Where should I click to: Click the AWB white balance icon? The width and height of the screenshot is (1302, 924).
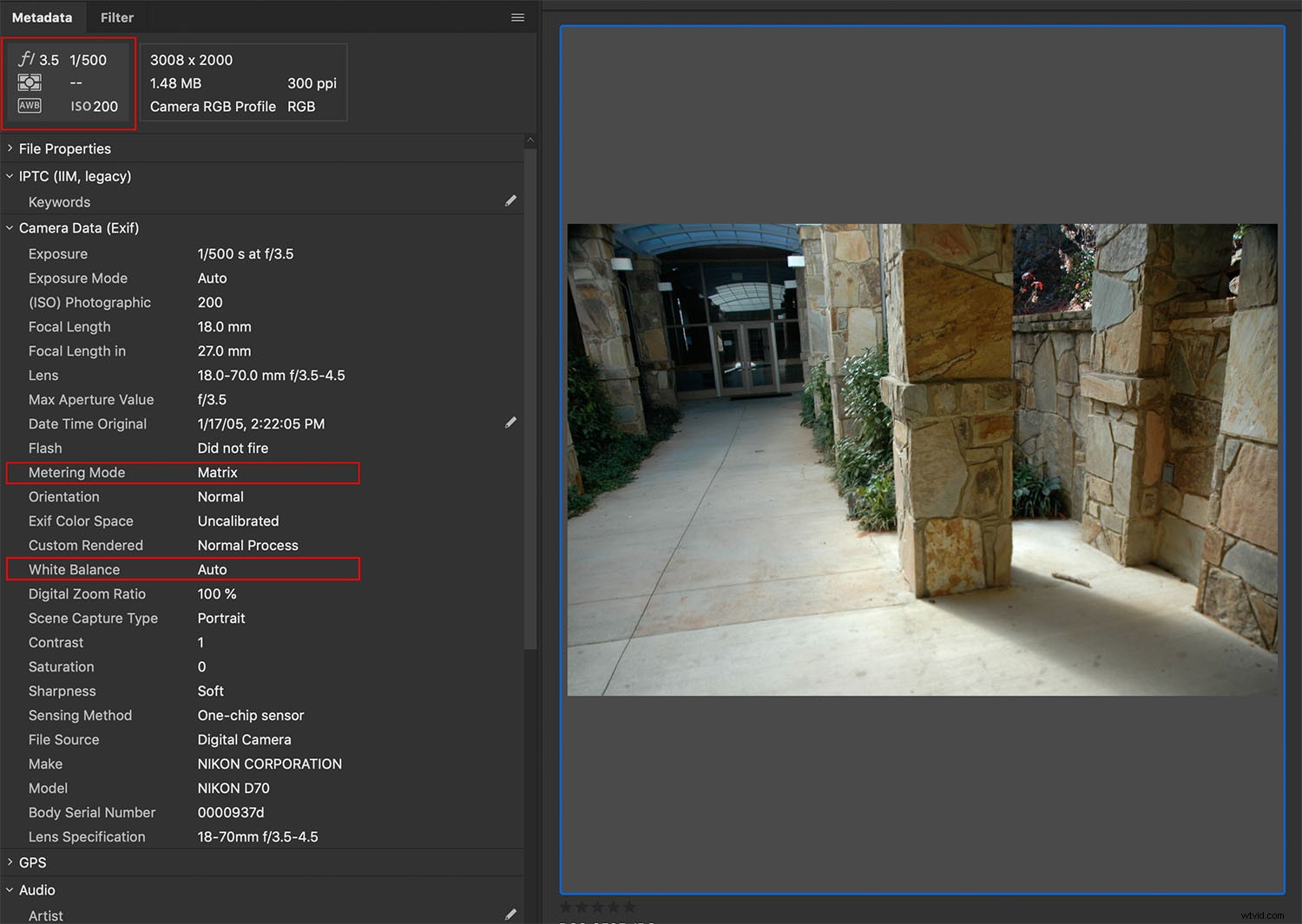[x=30, y=105]
